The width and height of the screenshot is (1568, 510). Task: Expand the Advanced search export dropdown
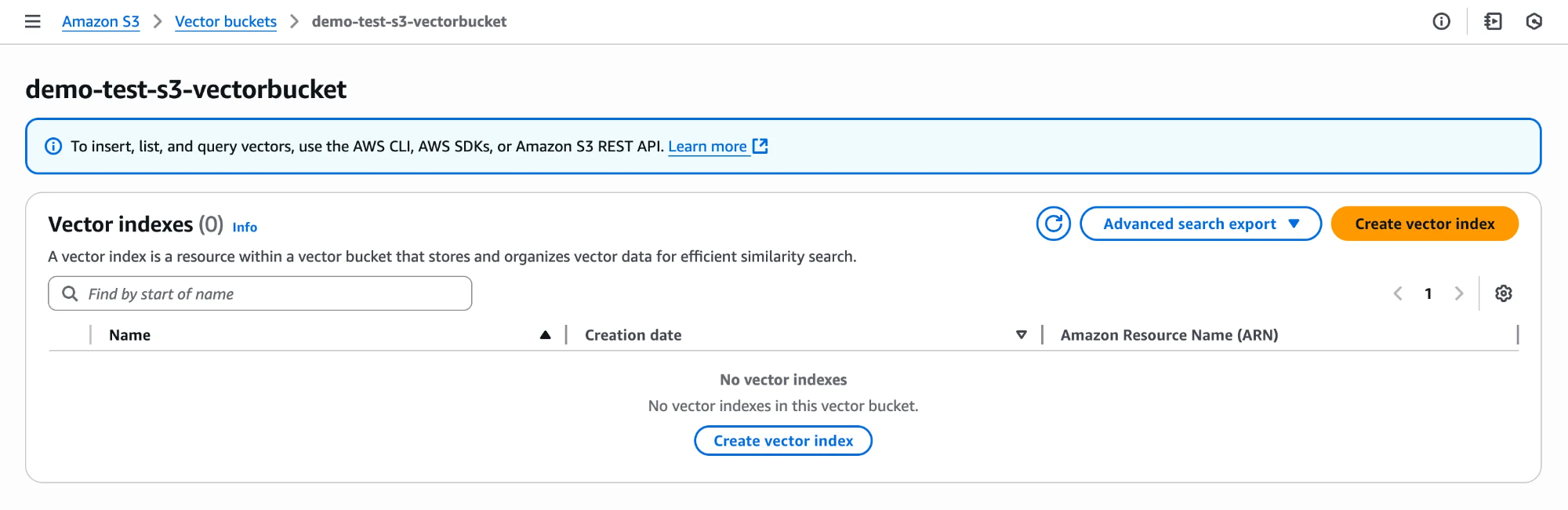[x=1200, y=224]
